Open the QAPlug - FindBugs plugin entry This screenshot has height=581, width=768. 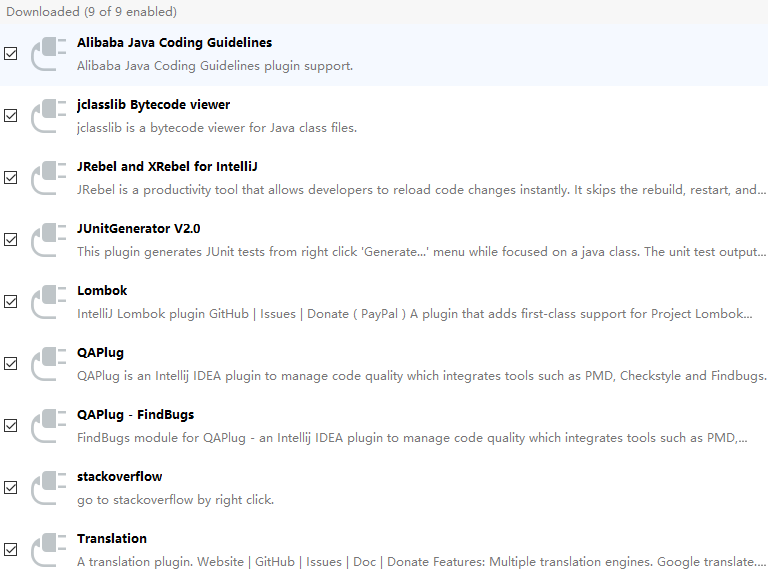(x=135, y=415)
